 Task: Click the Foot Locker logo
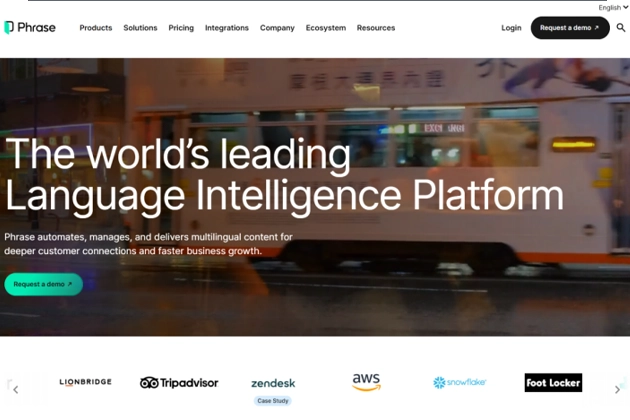tap(553, 383)
